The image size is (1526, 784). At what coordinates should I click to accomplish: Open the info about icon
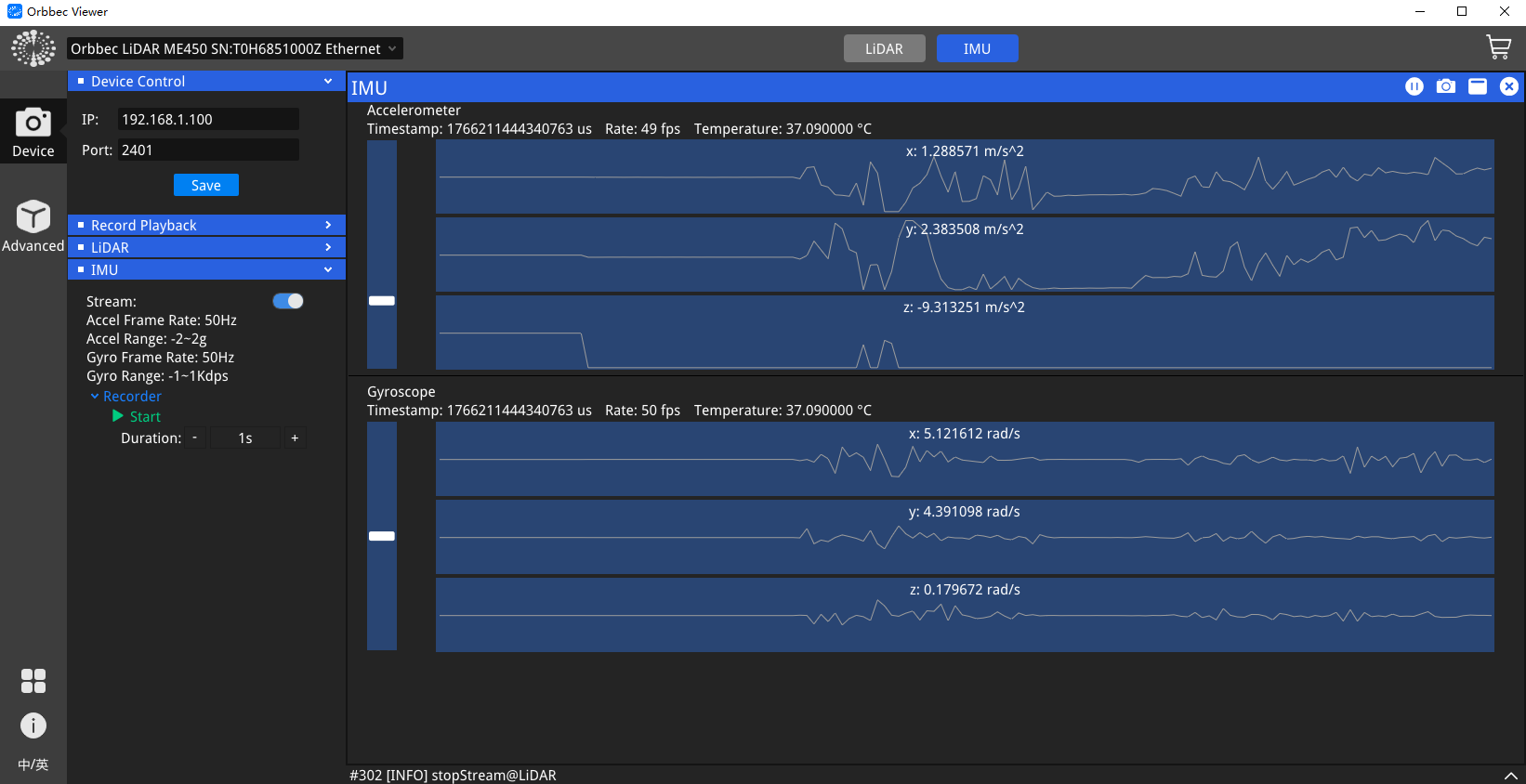(x=33, y=725)
